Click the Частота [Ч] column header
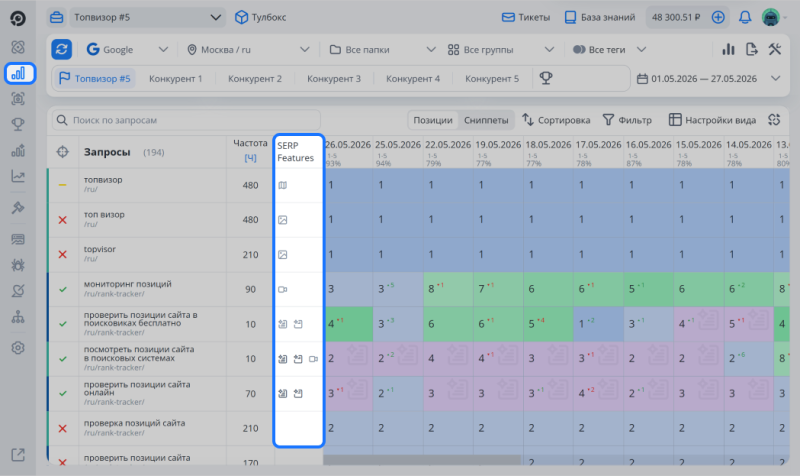 tap(250, 151)
